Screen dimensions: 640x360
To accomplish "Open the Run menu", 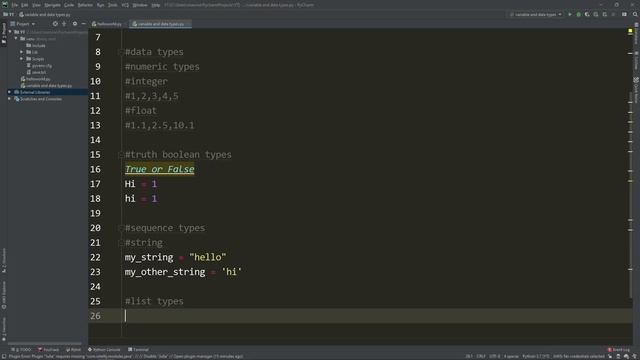I will click(x=100, y=5).
